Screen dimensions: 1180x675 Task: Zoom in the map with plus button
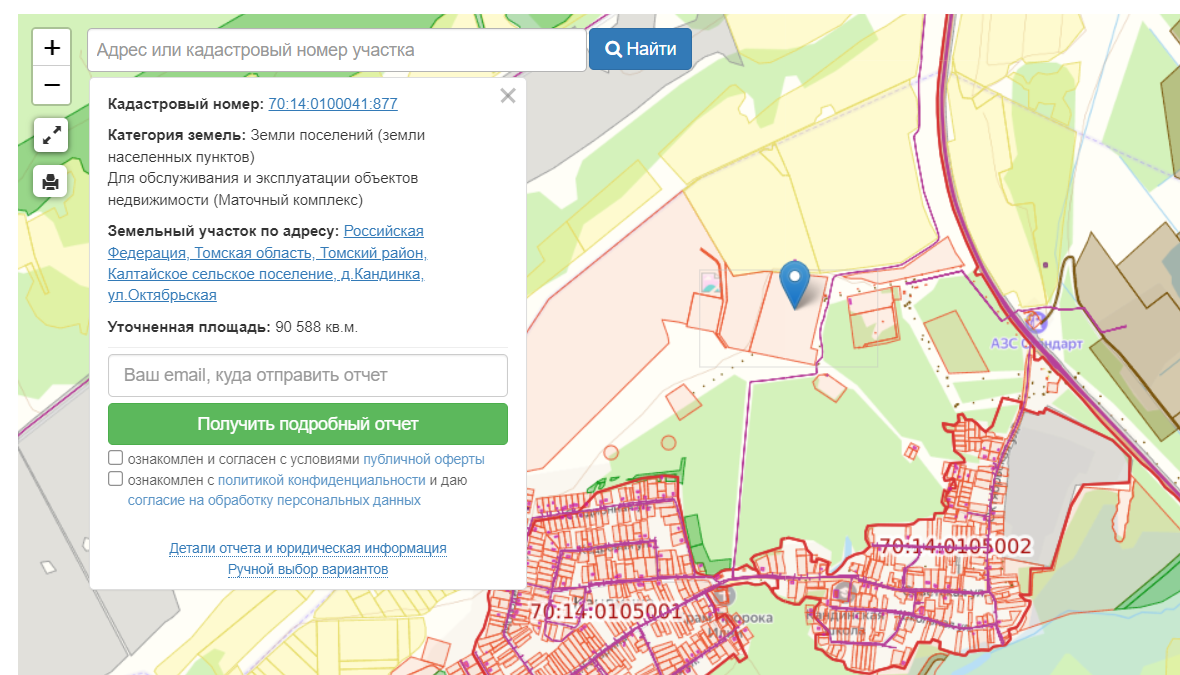[x=52, y=47]
